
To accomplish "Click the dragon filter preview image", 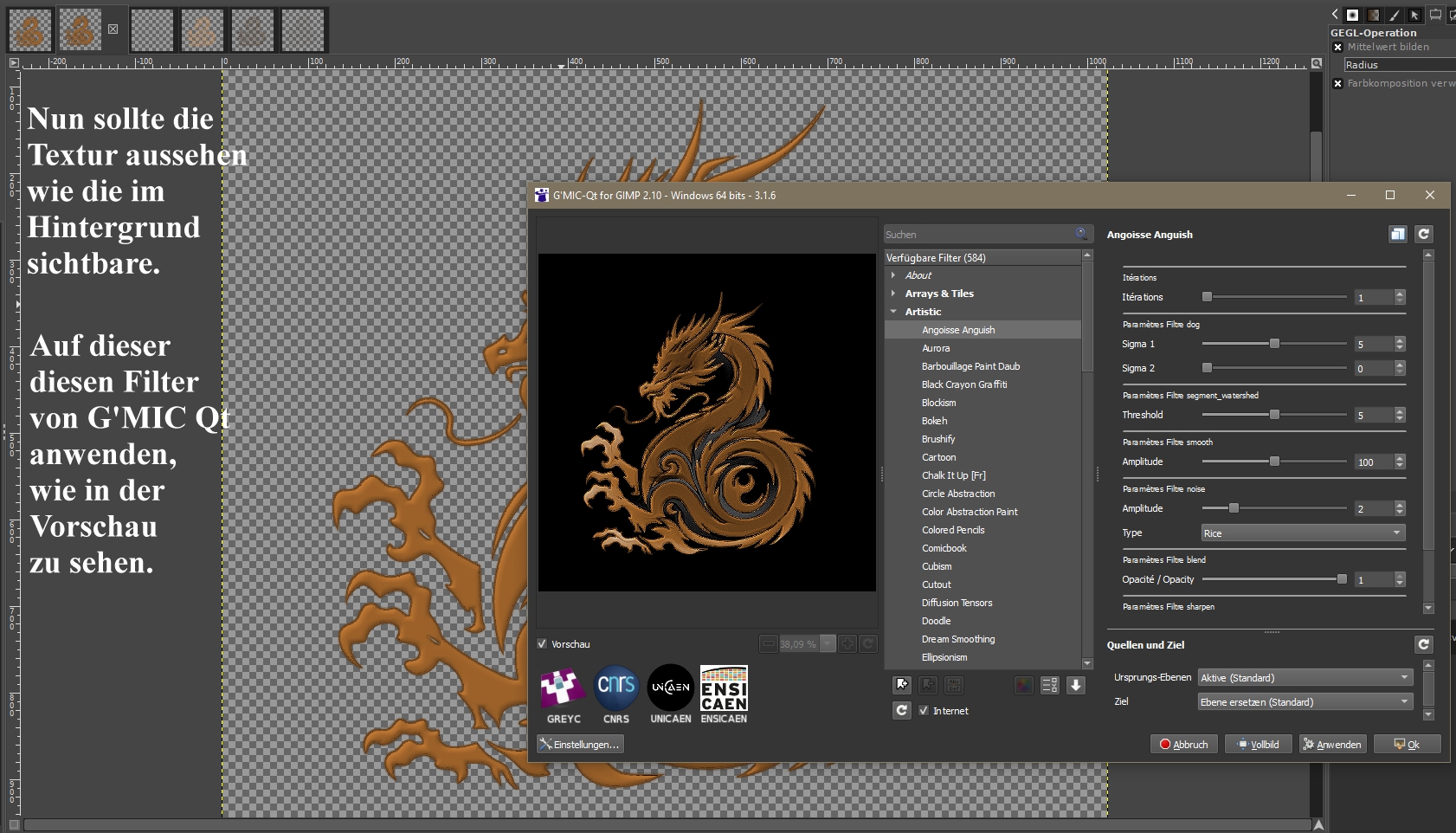I will click(707, 423).
